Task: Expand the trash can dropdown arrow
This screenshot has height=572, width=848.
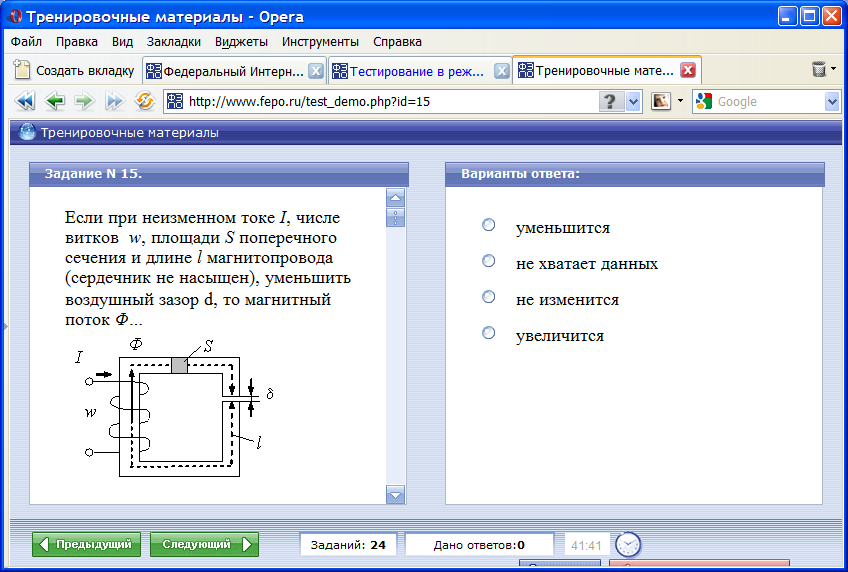Action: coord(833,69)
